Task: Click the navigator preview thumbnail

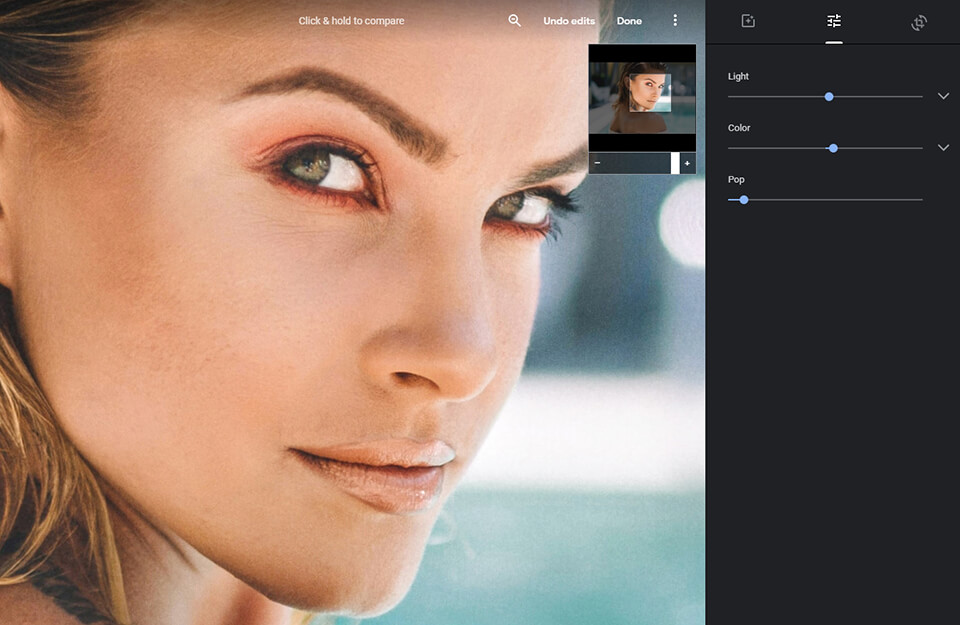Action: coord(641,94)
